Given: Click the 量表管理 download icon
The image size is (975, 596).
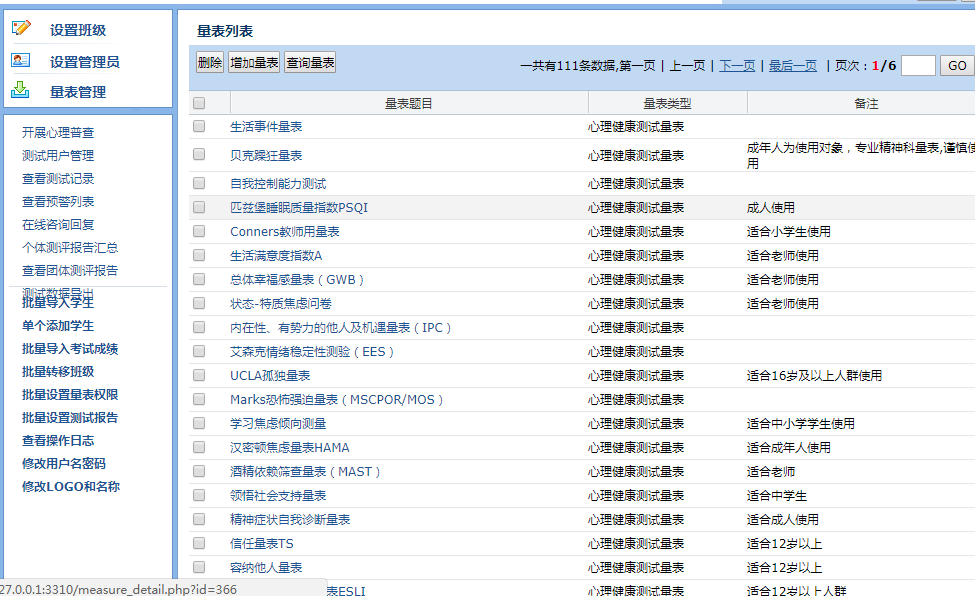Looking at the screenshot, I should pyautogui.click(x=21, y=90).
